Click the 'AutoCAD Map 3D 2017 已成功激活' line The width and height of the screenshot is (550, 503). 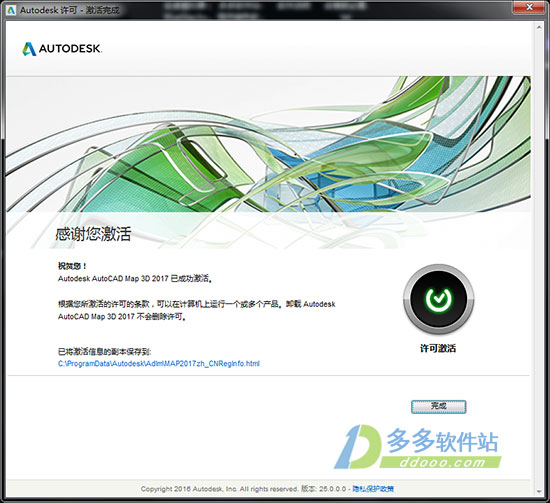pyautogui.click(x=135, y=279)
